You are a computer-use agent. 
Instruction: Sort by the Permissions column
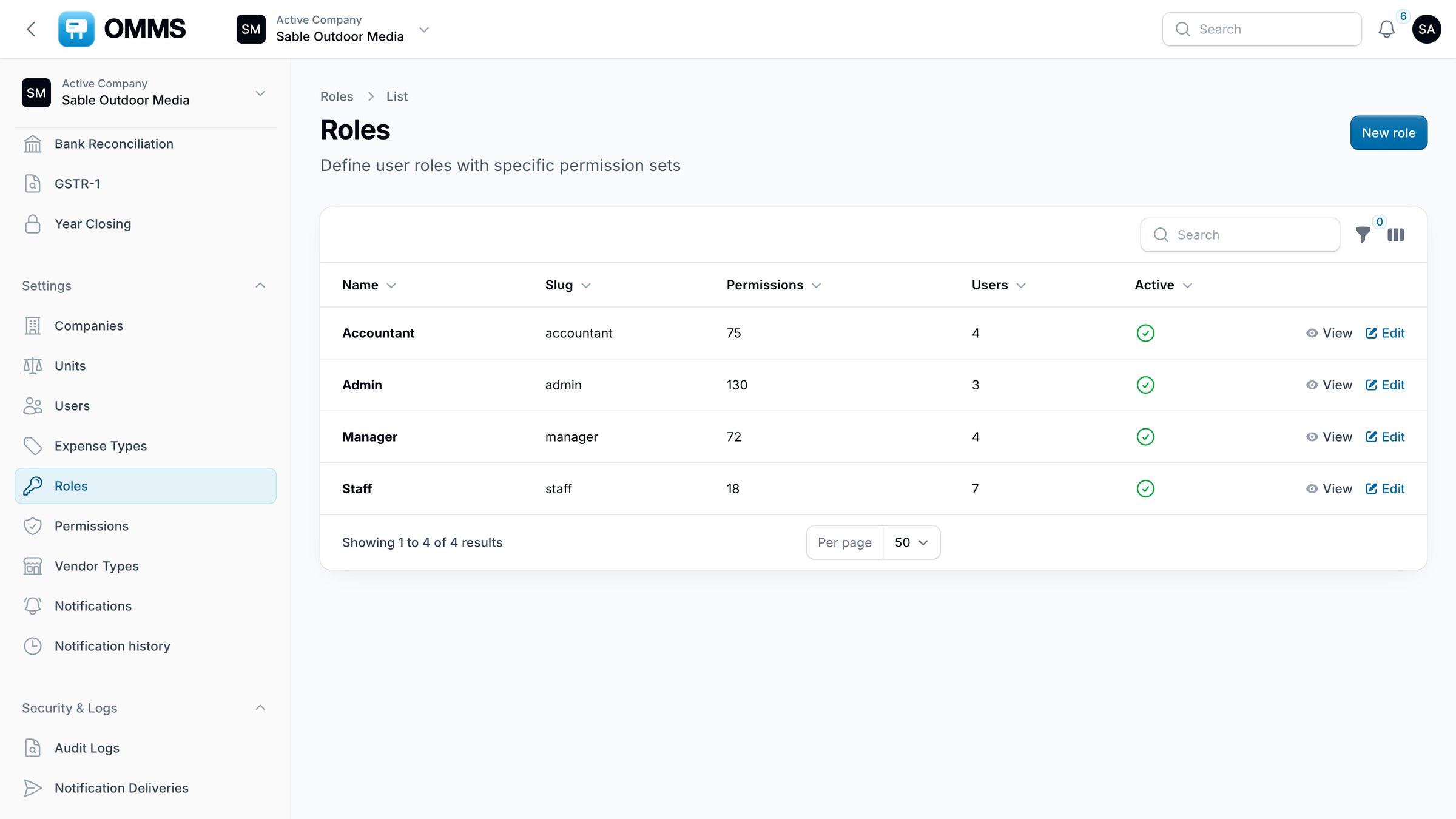[x=773, y=285]
